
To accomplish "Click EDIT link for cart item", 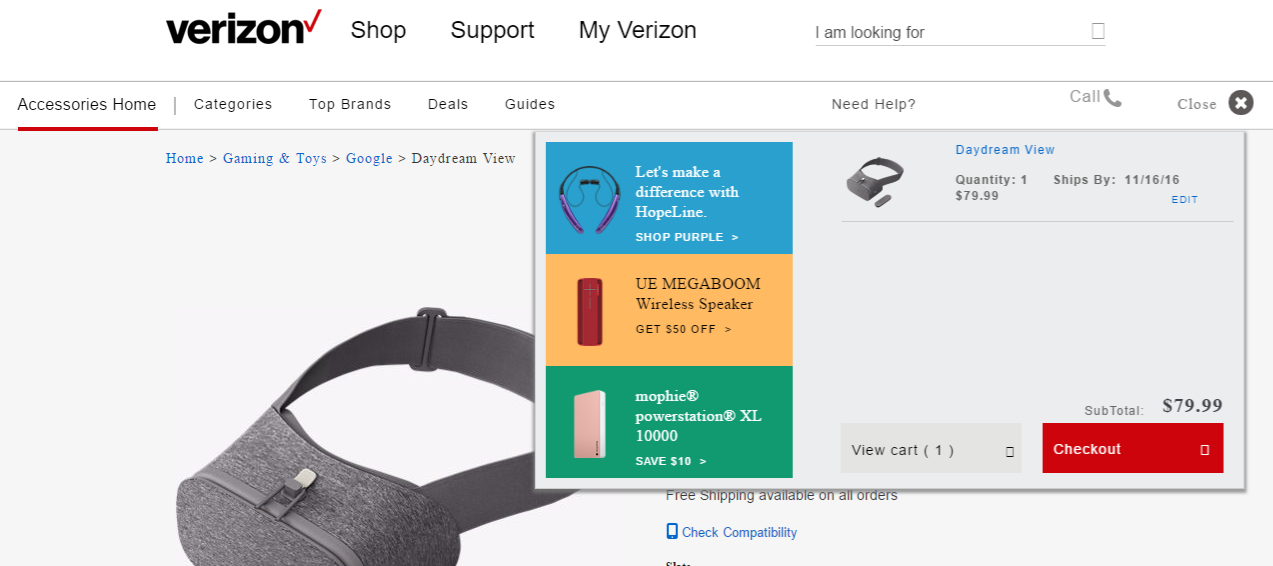I will pyautogui.click(x=1184, y=200).
